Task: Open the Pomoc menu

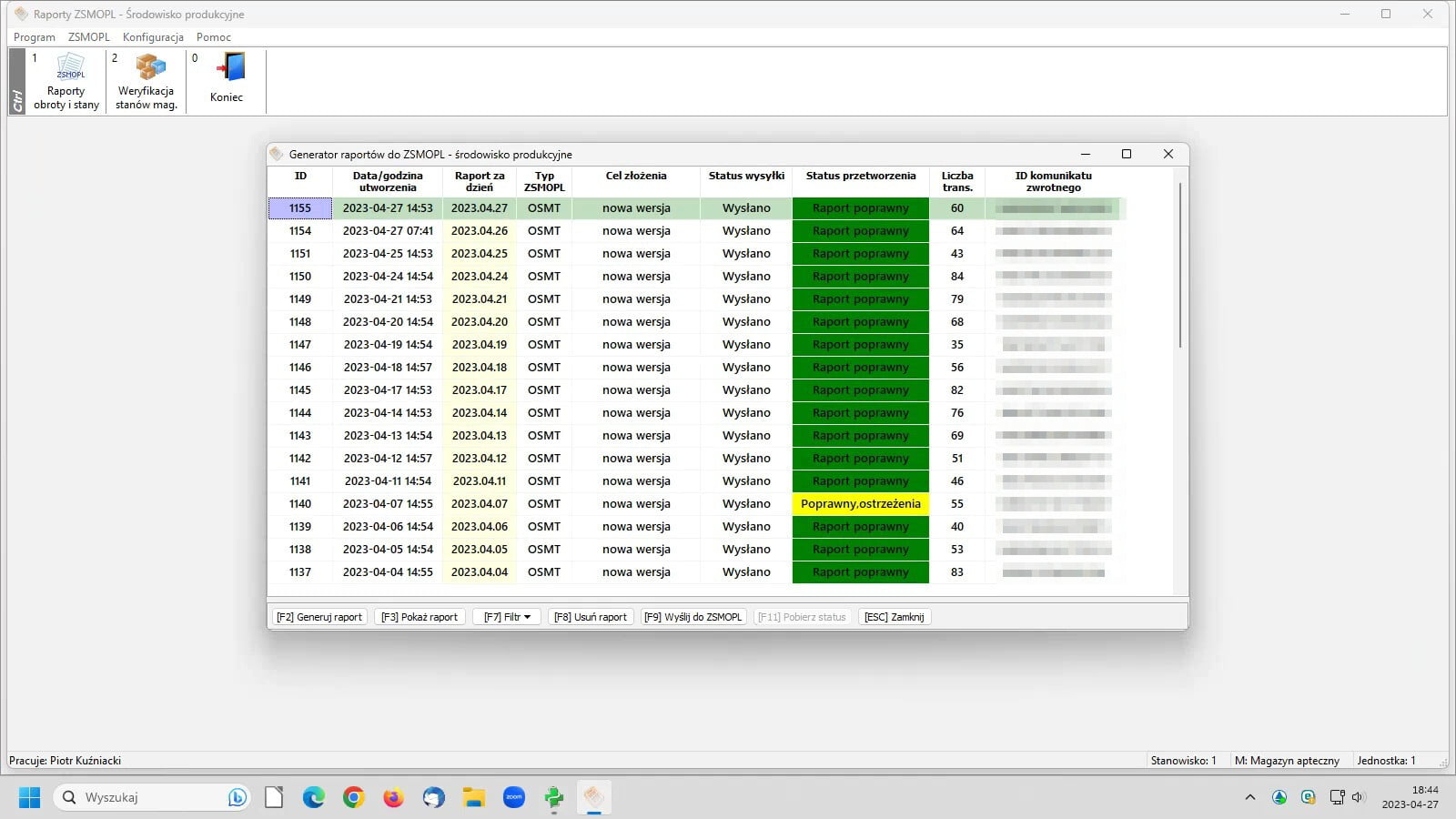Action: click(x=214, y=37)
